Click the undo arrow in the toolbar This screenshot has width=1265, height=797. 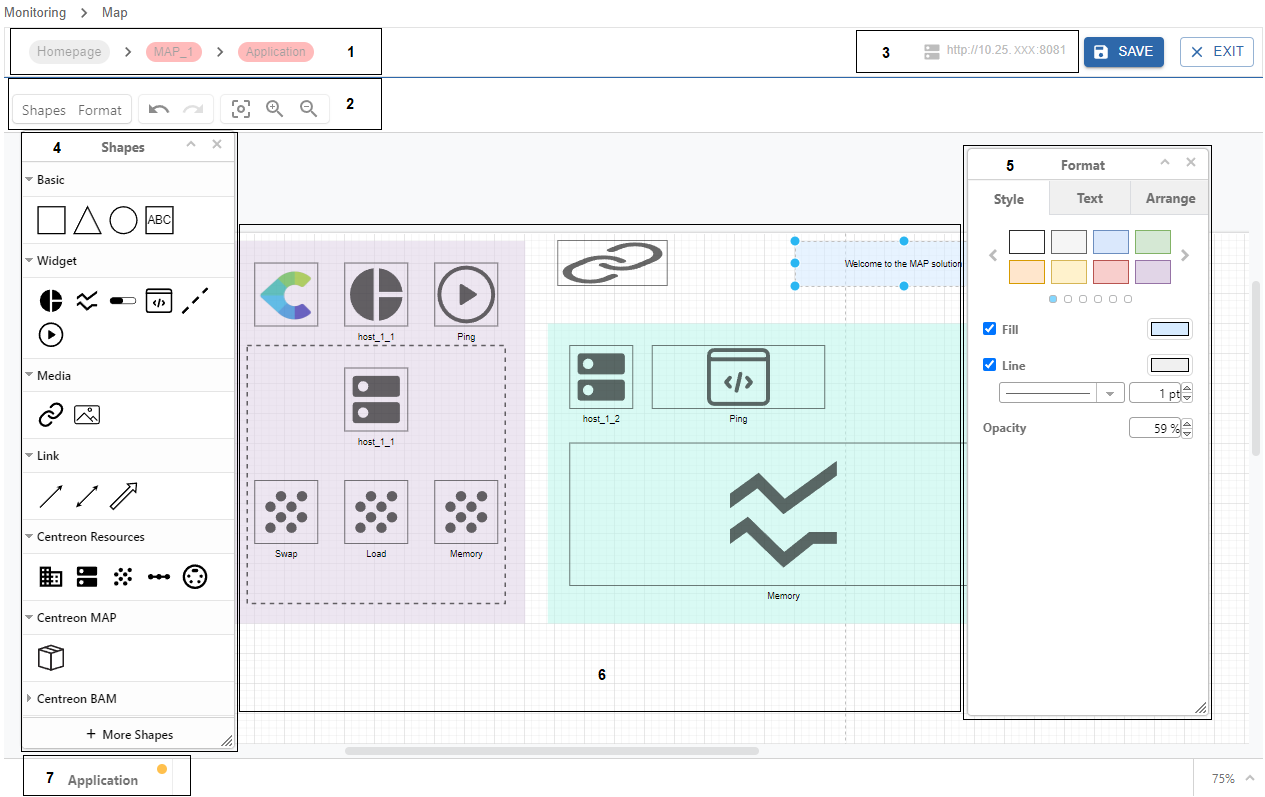[x=158, y=109]
